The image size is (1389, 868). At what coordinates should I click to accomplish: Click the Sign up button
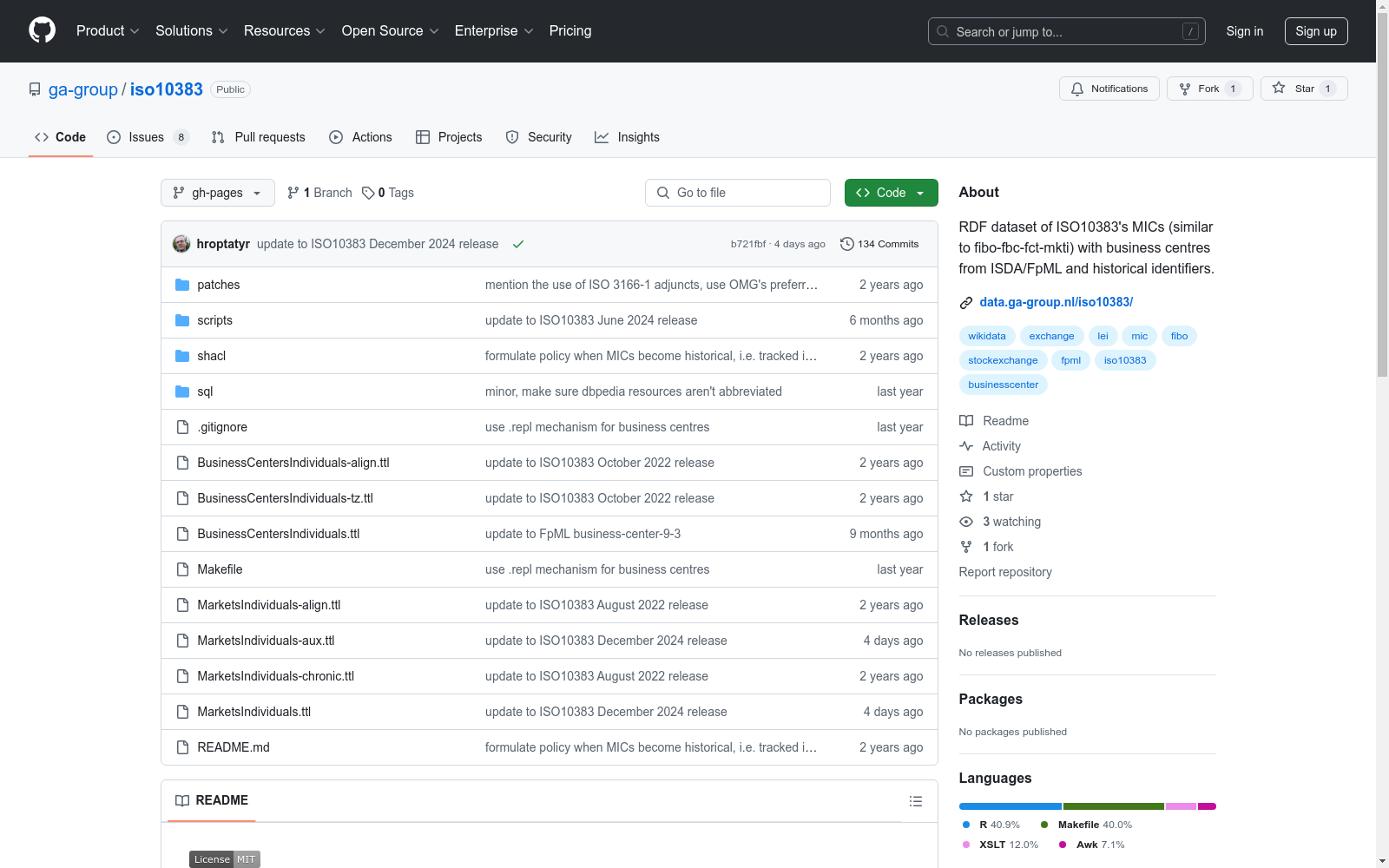(x=1316, y=31)
